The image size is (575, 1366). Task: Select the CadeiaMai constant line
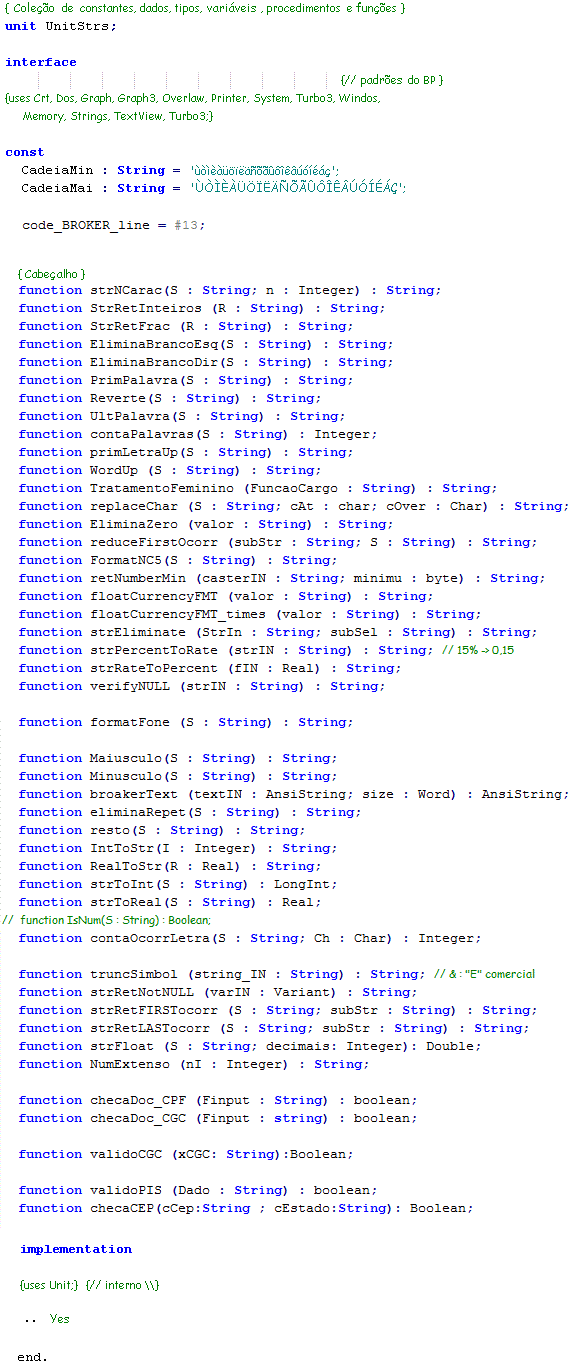coord(214,188)
